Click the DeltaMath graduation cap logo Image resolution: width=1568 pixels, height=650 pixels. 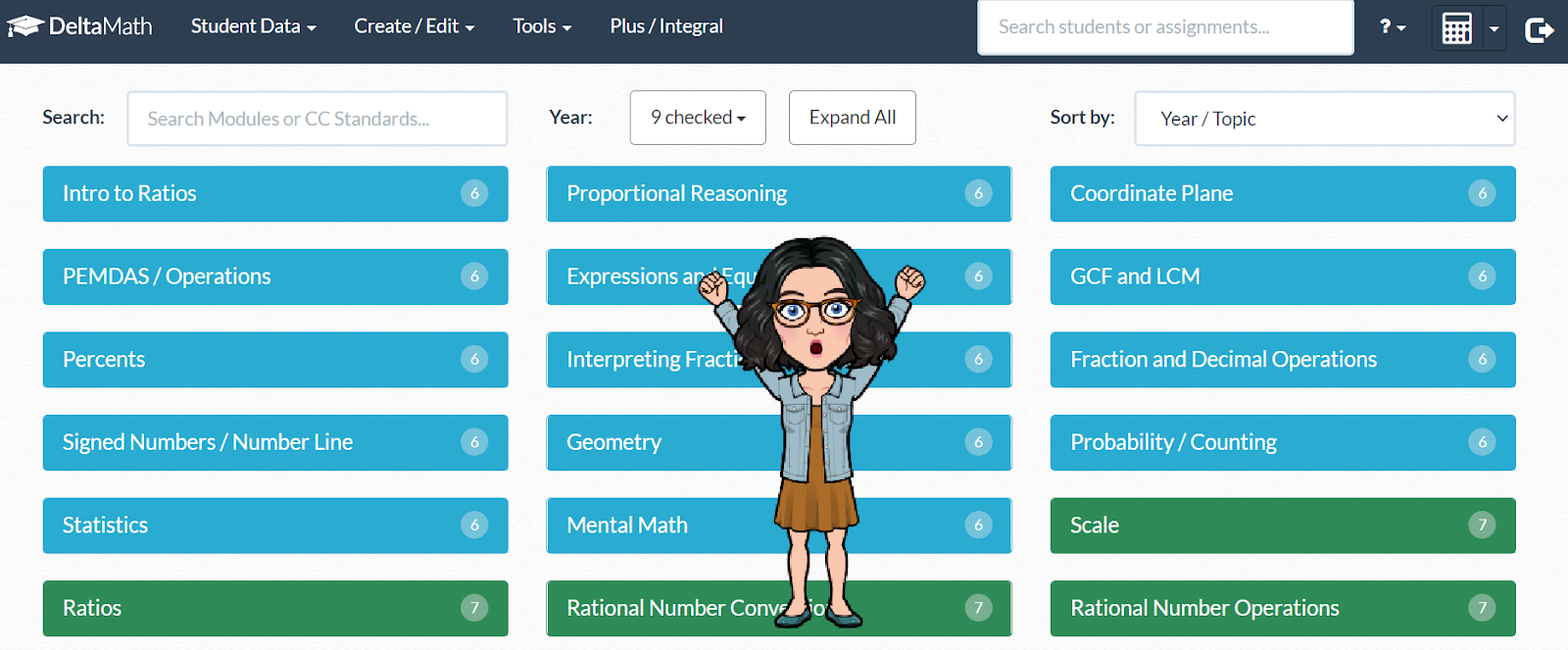(25, 26)
